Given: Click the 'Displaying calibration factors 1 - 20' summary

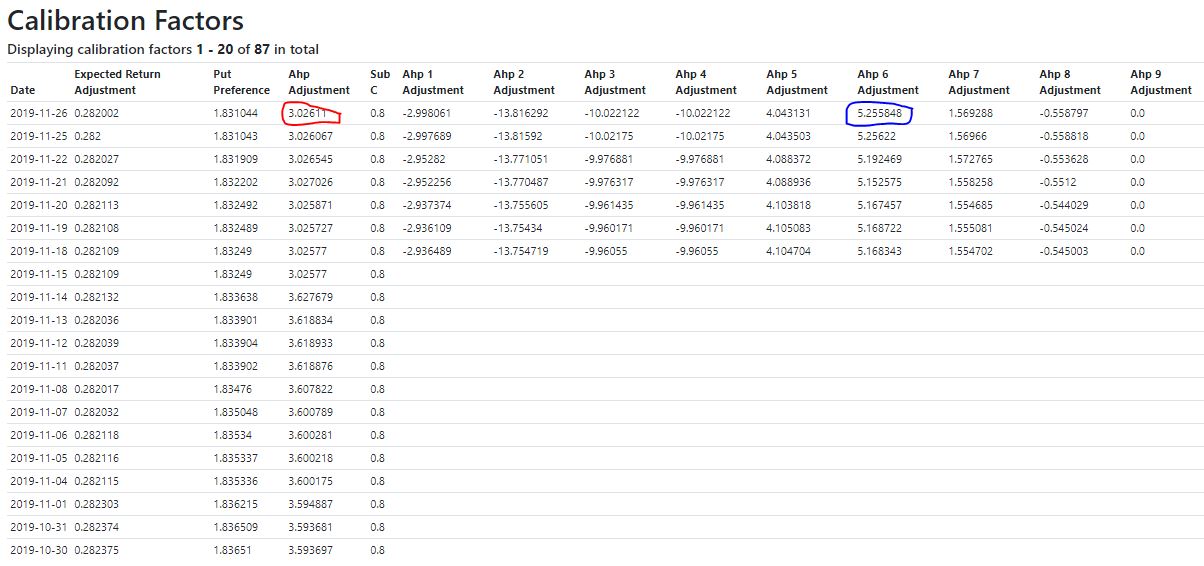Looking at the screenshot, I should (x=163, y=49).
